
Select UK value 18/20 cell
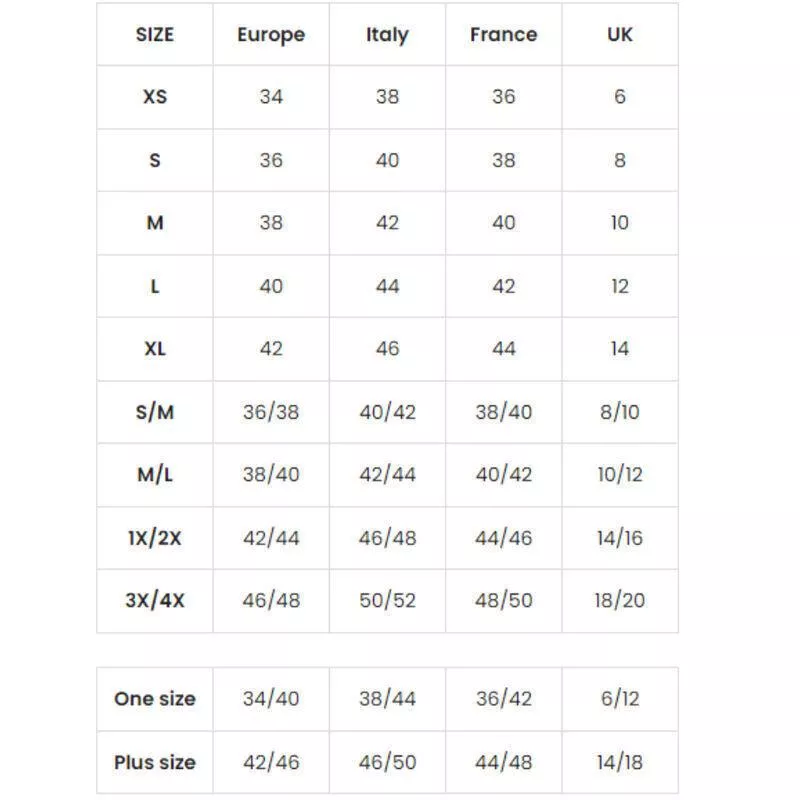[x=620, y=601]
